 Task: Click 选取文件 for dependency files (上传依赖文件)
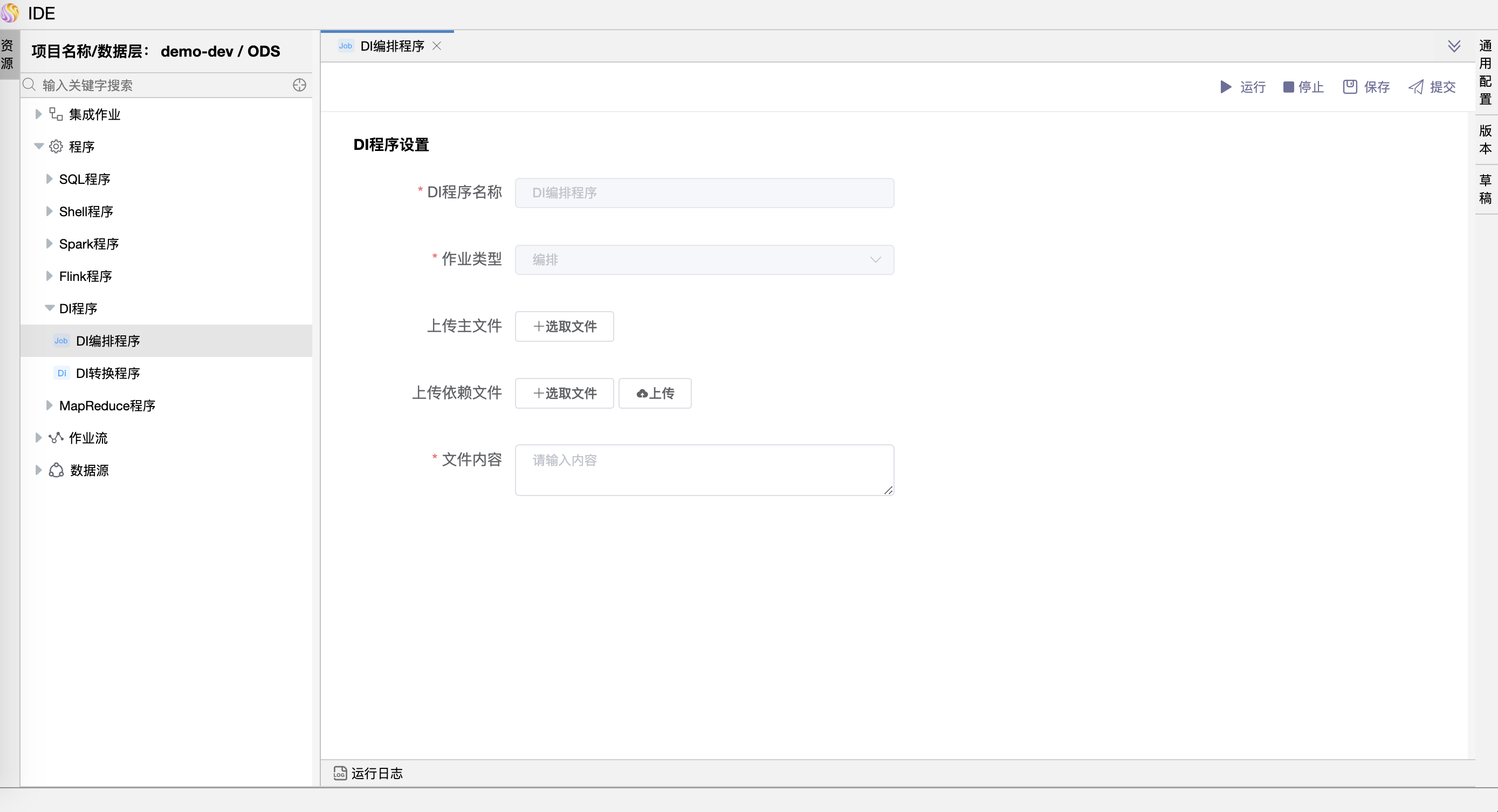coord(564,393)
